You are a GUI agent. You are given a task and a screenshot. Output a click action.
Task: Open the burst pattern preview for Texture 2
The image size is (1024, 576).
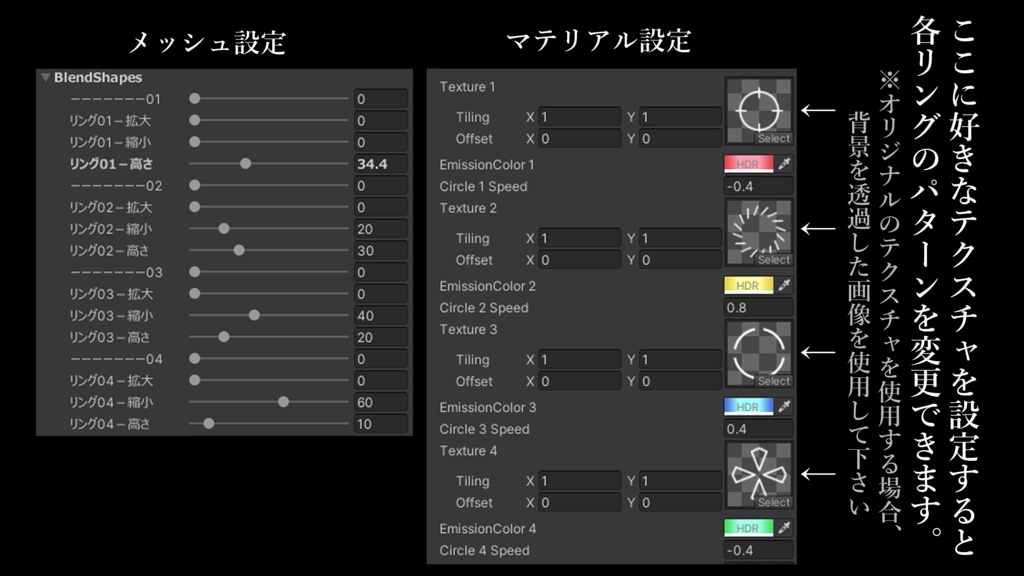click(x=757, y=230)
